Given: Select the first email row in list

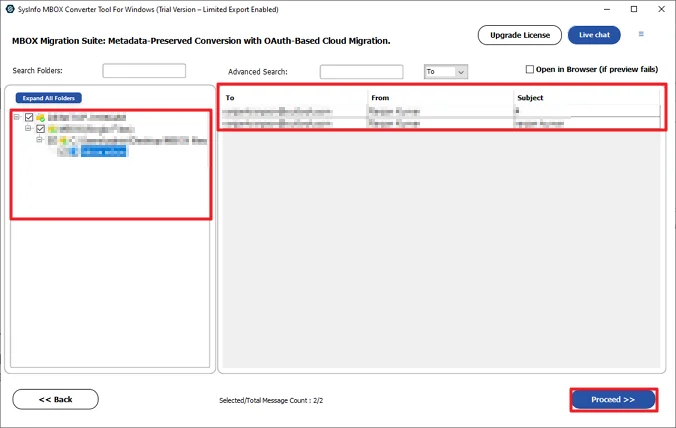Looking at the screenshot, I should tap(441, 111).
